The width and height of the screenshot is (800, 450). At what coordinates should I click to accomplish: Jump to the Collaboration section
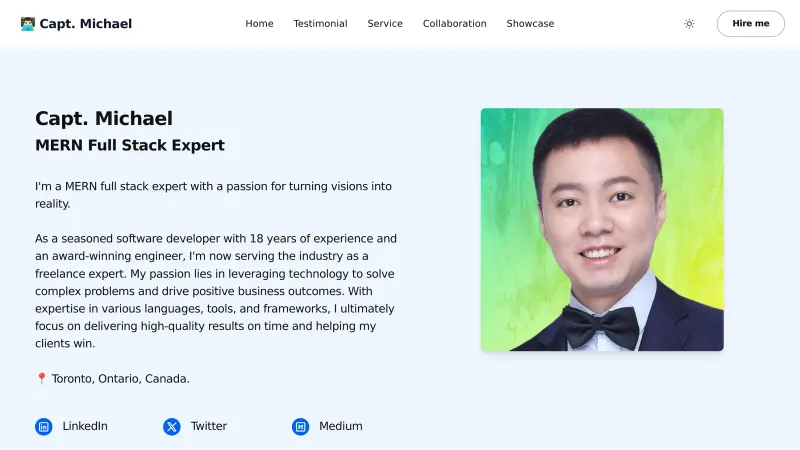454,24
